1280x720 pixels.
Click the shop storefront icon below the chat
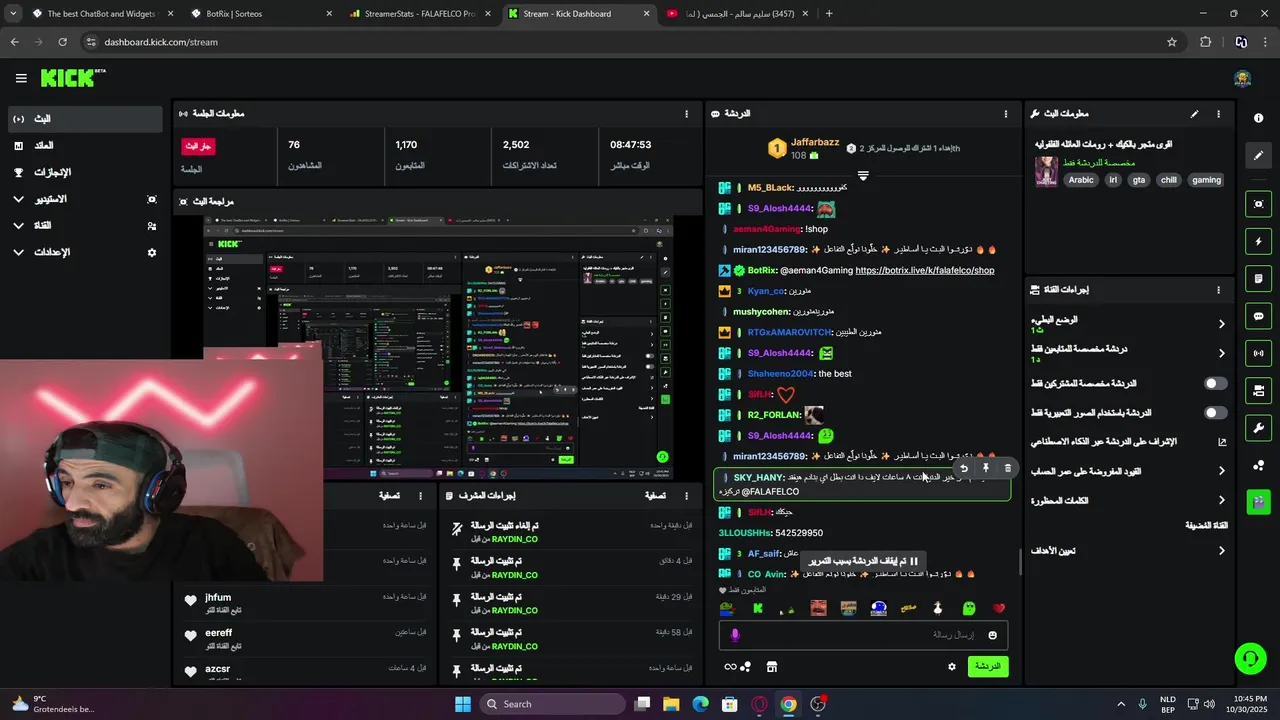[x=772, y=667]
